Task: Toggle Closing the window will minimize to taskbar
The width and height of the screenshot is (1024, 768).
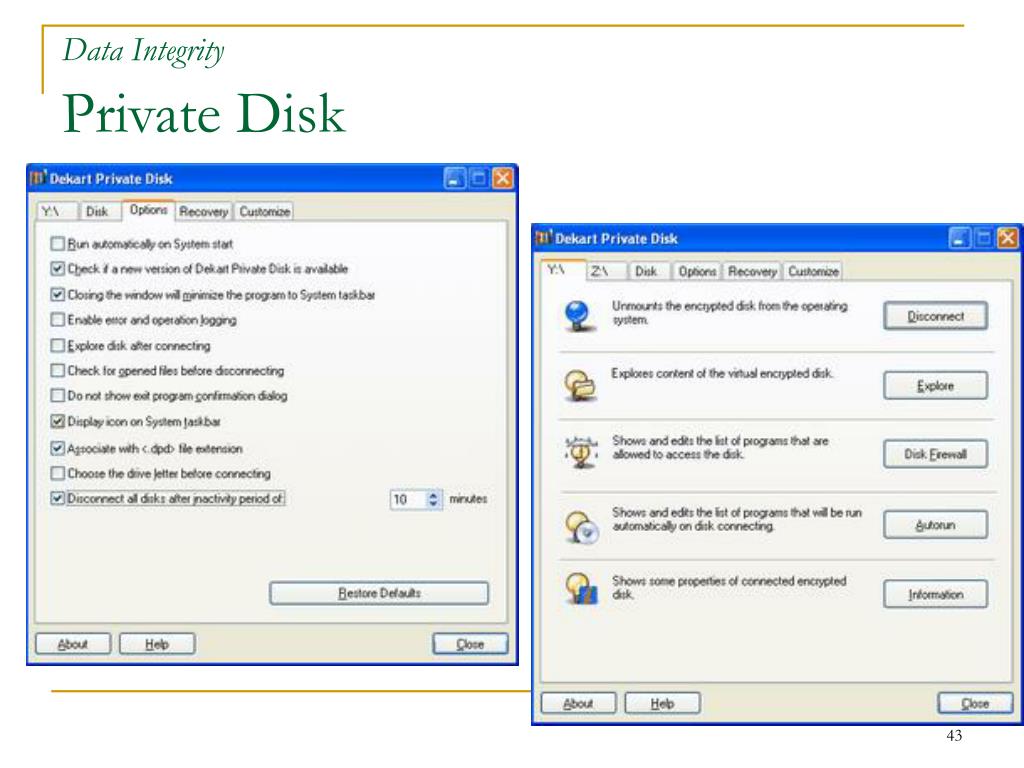Action: (57, 295)
